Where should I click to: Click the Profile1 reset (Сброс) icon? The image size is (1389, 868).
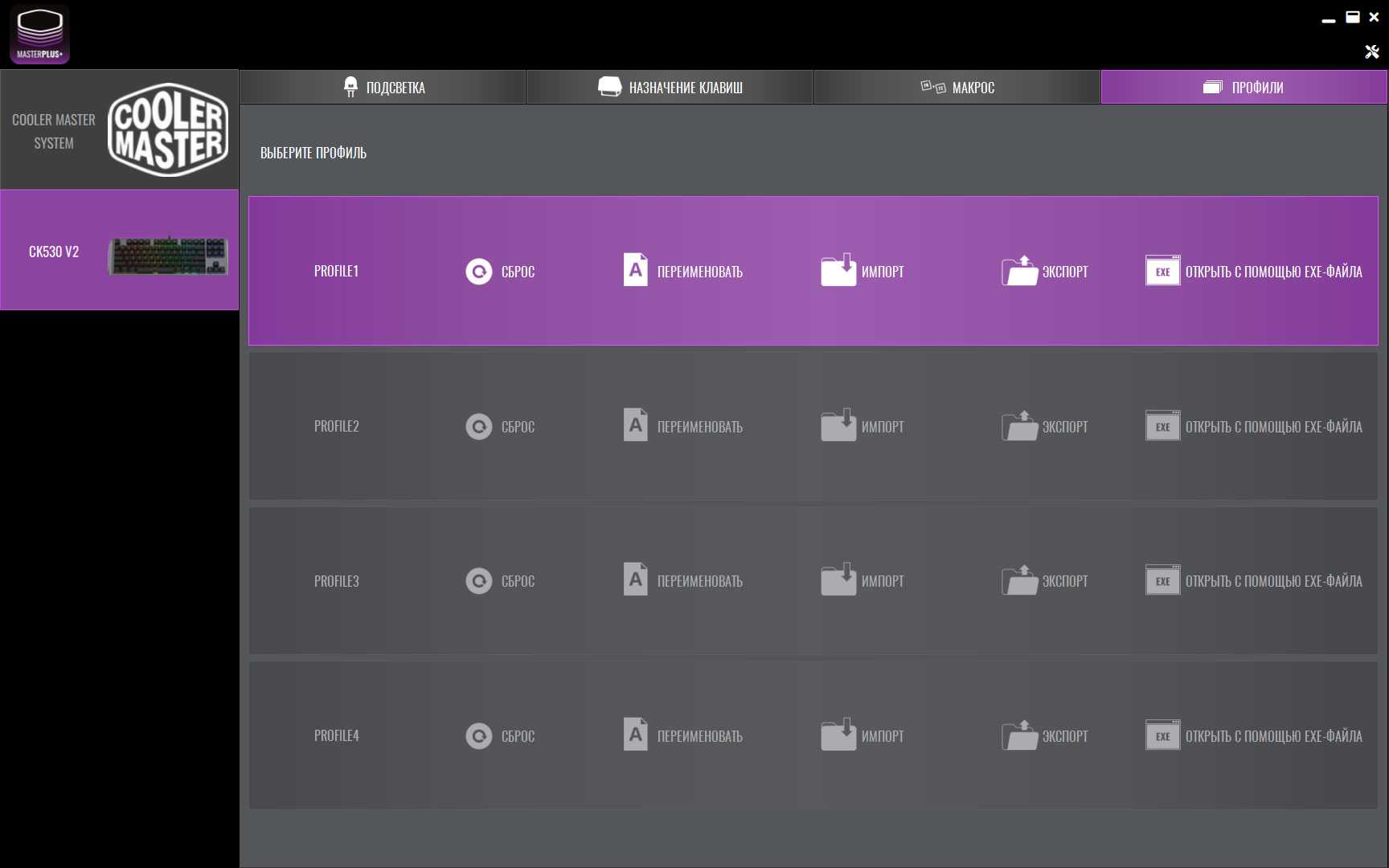click(x=478, y=272)
